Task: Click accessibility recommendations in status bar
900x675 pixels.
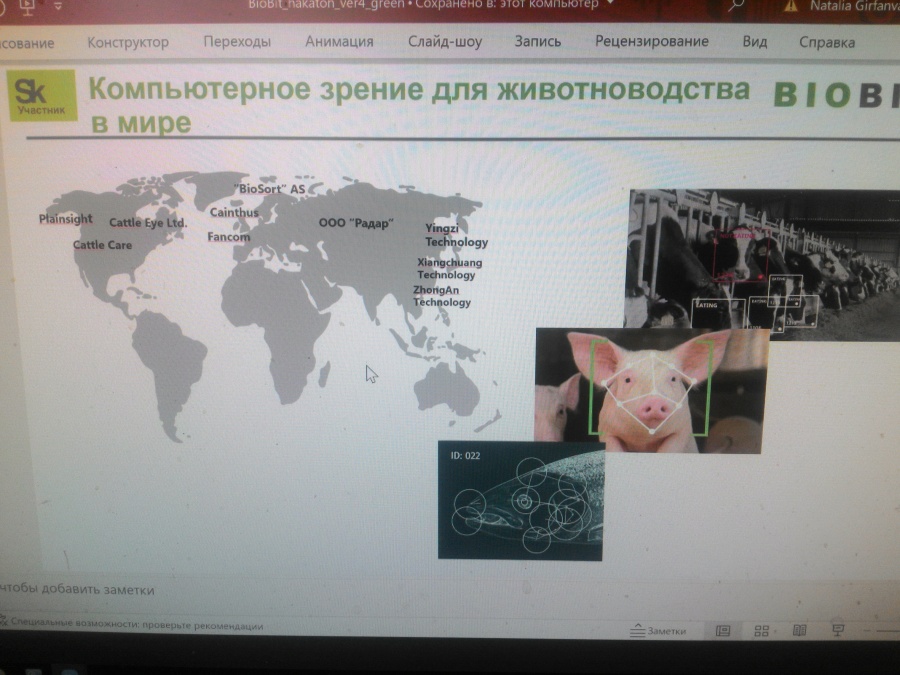Action: (135, 626)
